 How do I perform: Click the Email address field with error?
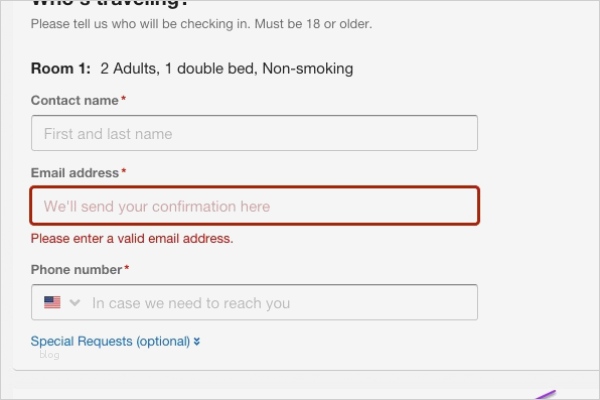(x=254, y=206)
